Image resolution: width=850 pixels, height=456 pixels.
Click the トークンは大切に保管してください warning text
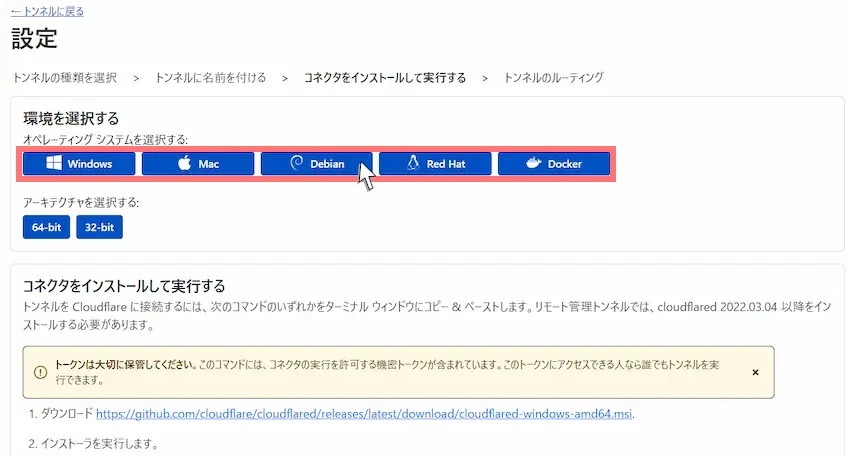[x=126, y=364]
